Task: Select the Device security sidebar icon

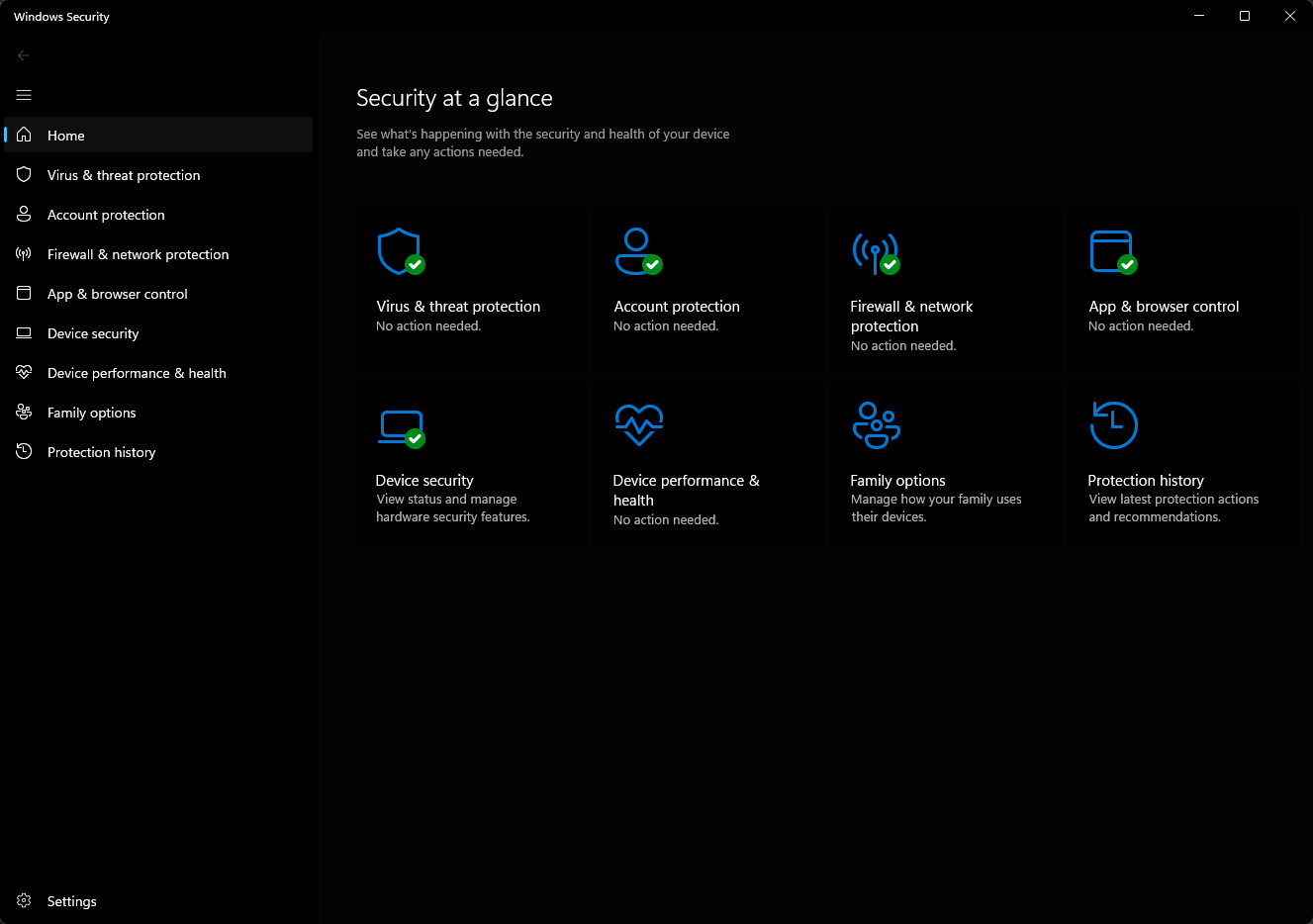Action: pos(23,332)
